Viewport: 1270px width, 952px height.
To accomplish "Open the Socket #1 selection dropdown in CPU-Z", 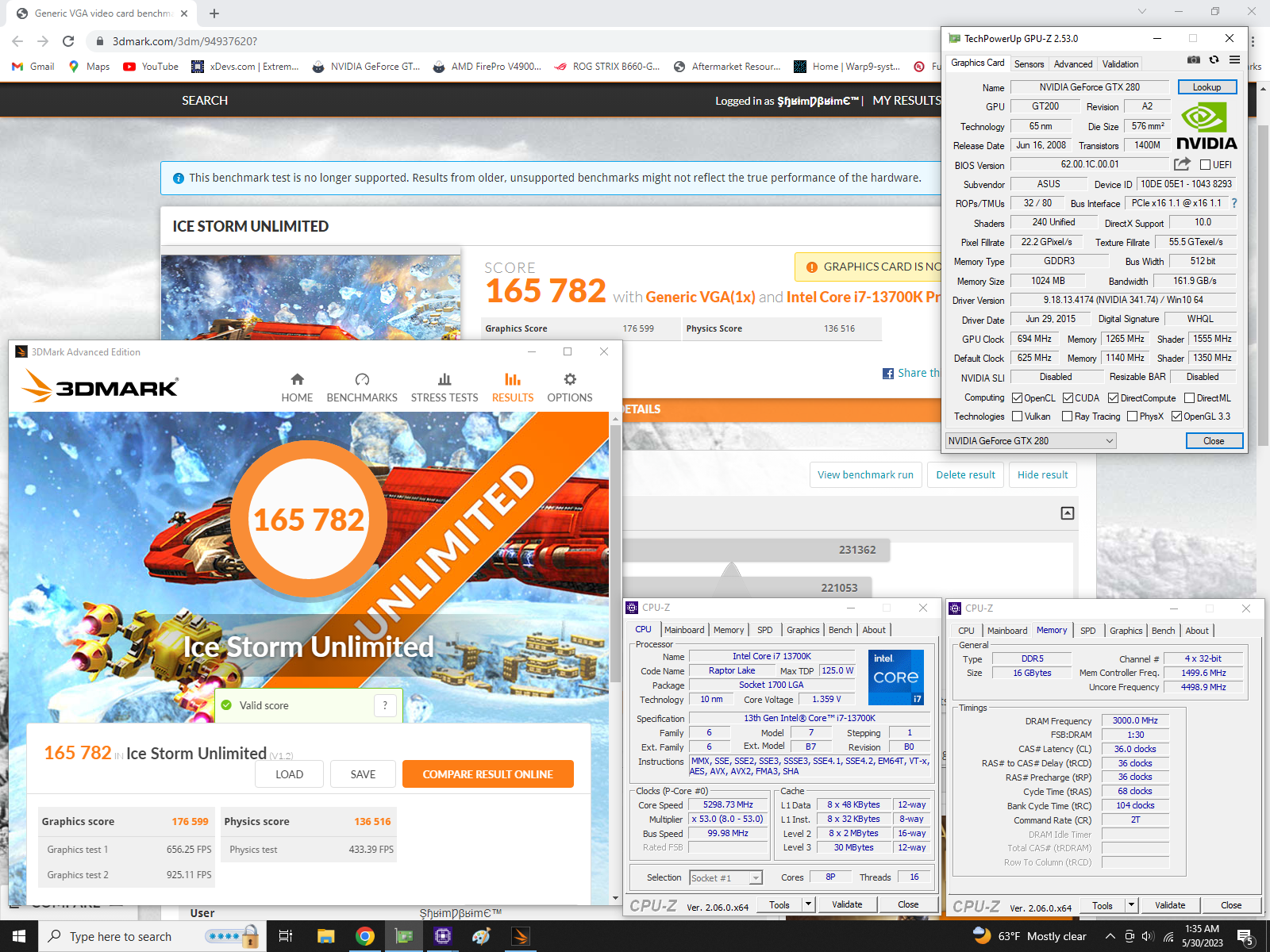I will tap(725, 877).
